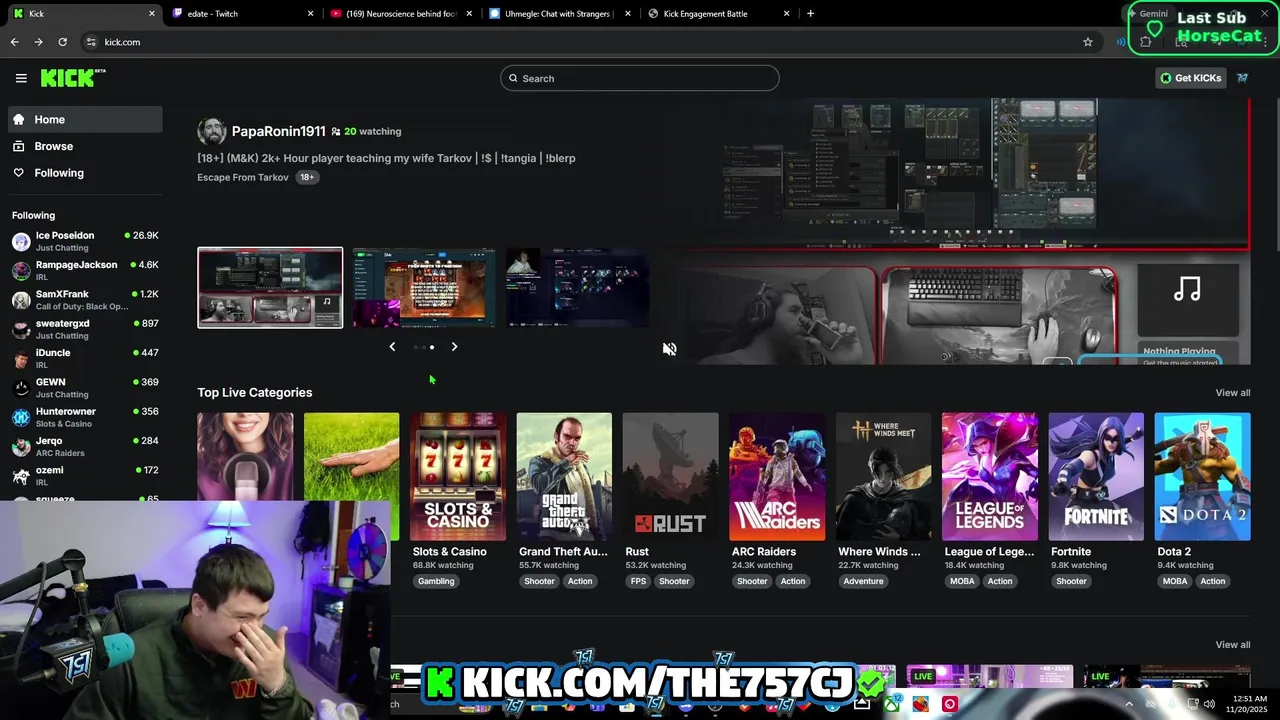
Task: Open user profile avatar in header
Action: coord(1242,78)
